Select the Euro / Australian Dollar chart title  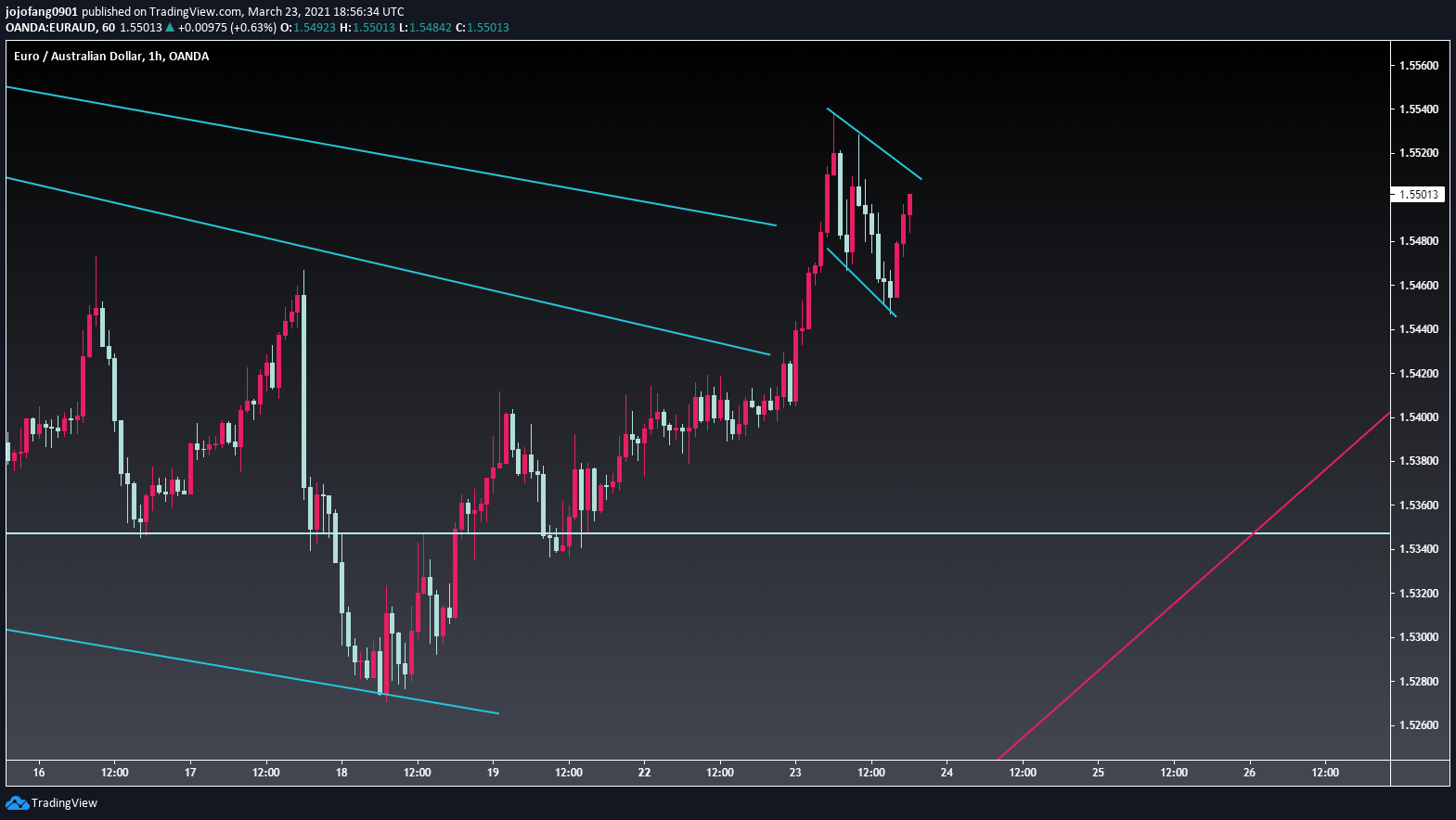coord(111,56)
